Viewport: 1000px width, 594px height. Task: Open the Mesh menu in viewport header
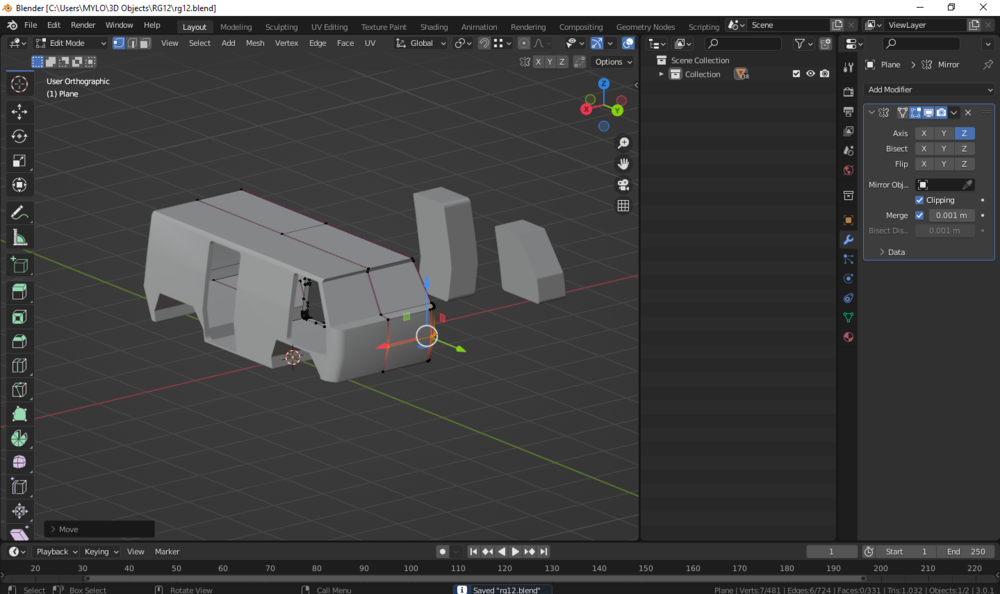(255, 43)
